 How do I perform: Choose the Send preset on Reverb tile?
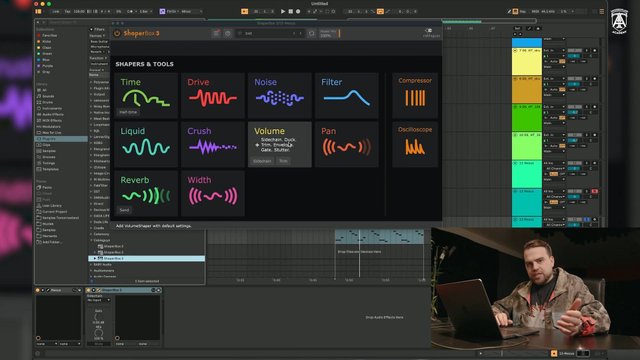[x=124, y=210]
